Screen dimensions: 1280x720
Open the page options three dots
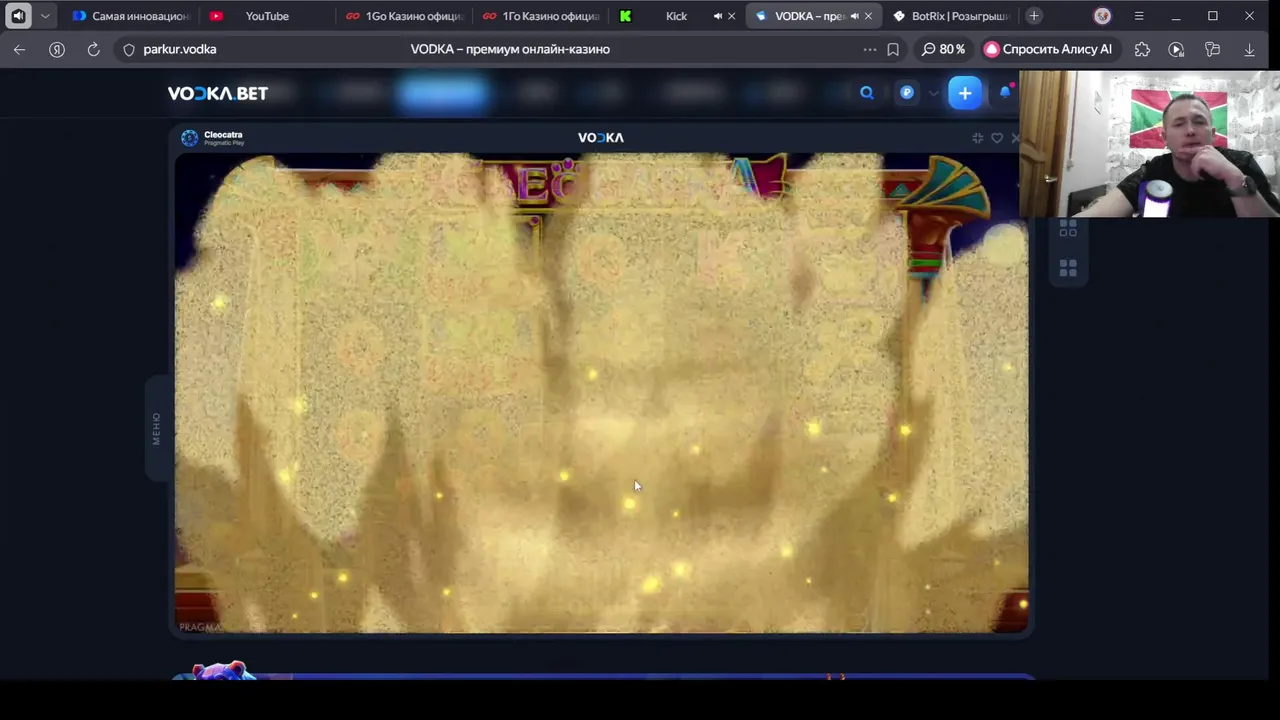(870, 49)
